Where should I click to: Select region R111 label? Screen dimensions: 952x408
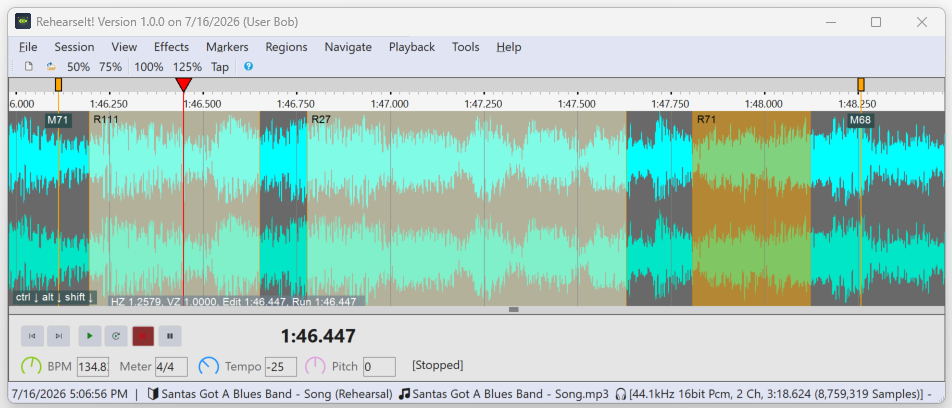[x=106, y=120]
